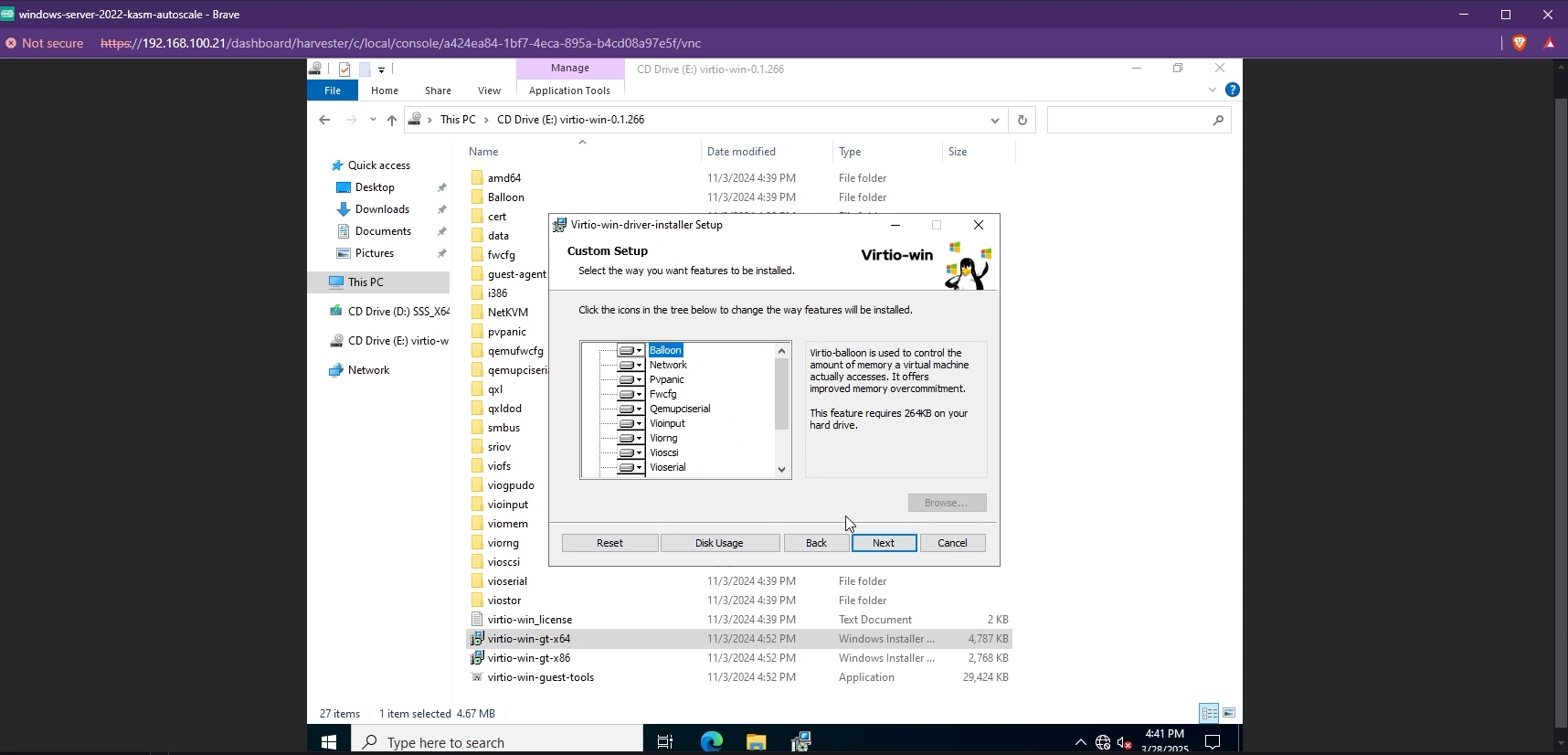1568x755 pixels.
Task: Open the Explorer help question mark icon
Action: [x=1232, y=90]
